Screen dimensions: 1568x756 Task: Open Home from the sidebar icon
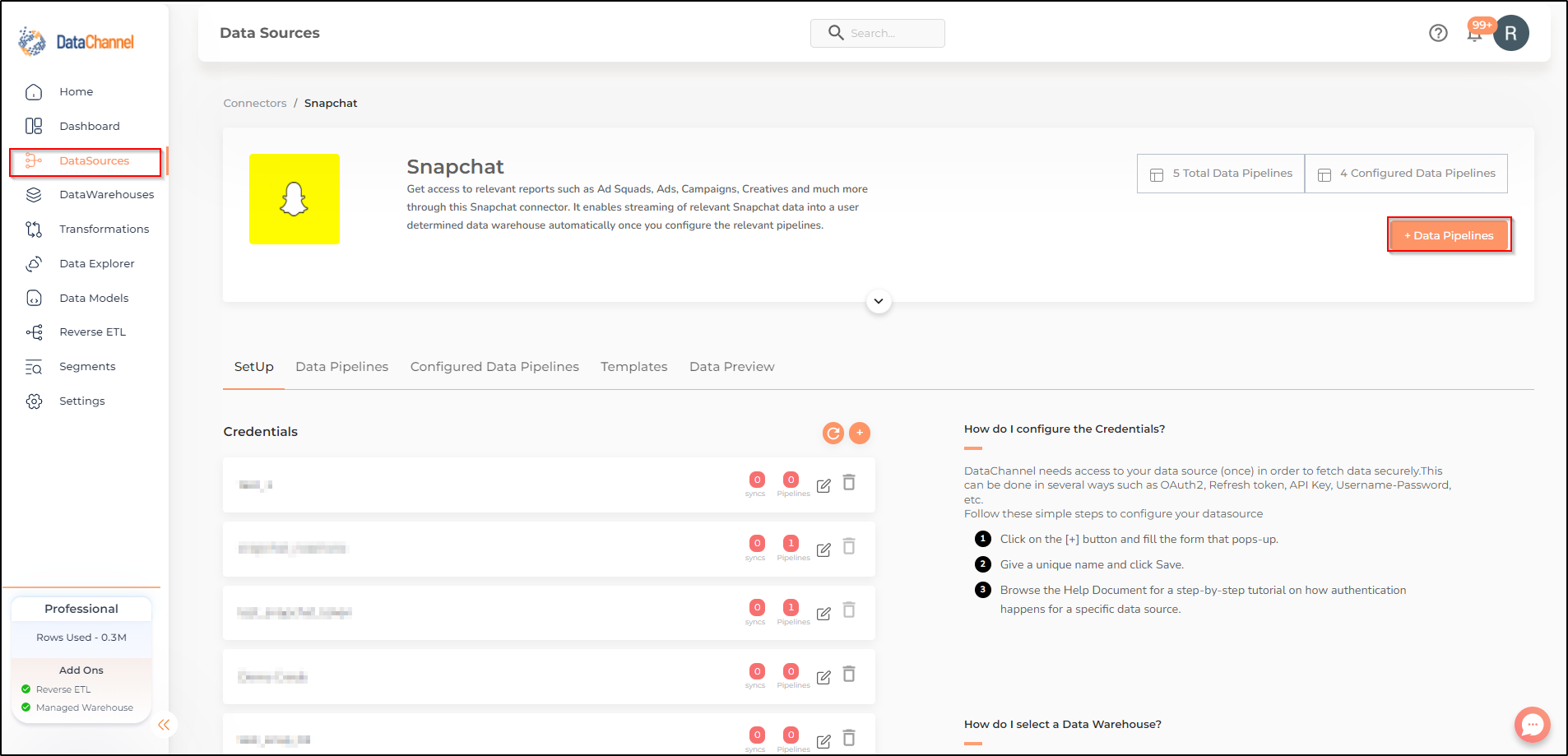(34, 92)
